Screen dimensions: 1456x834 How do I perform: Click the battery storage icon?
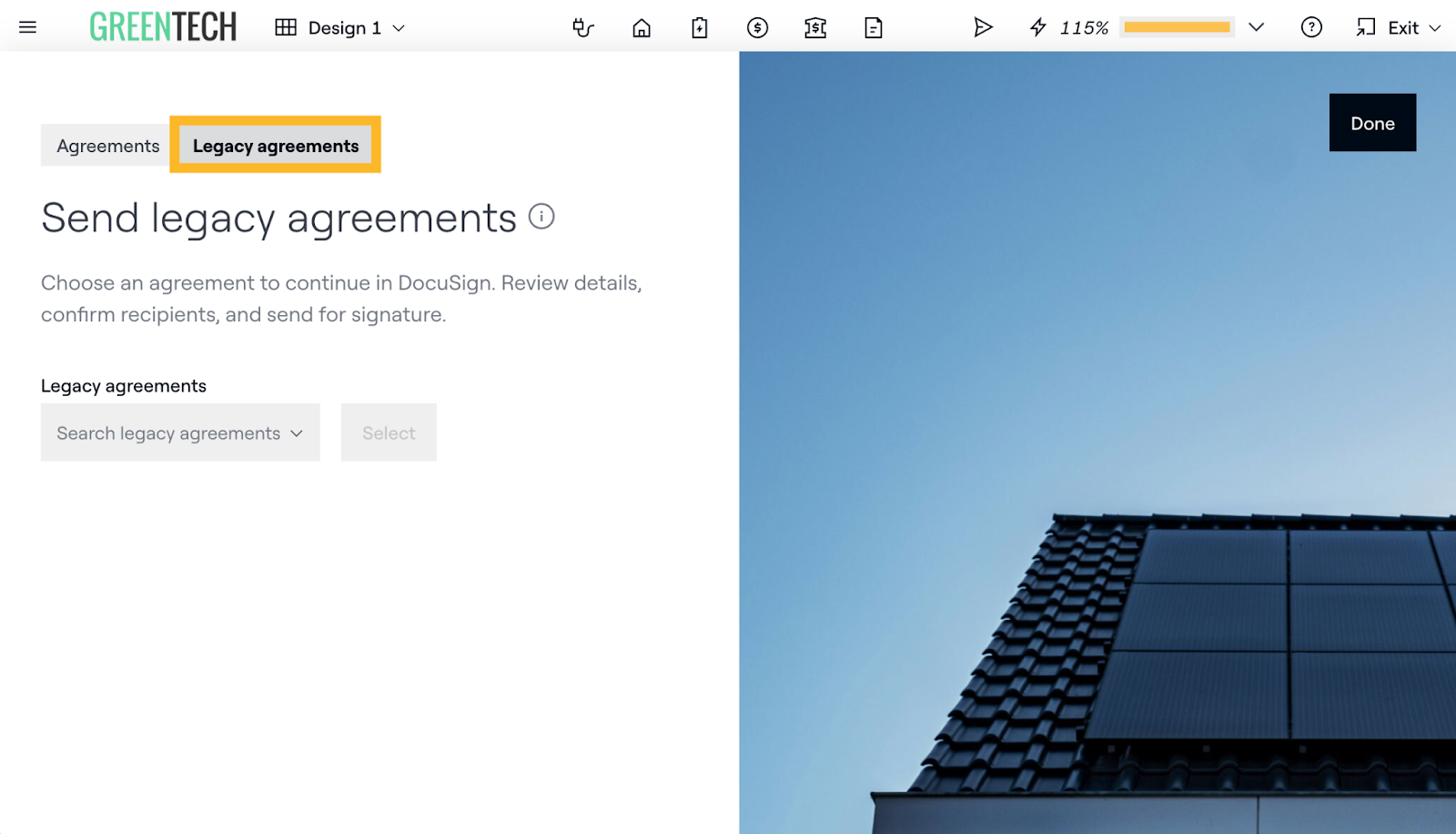(699, 28)
